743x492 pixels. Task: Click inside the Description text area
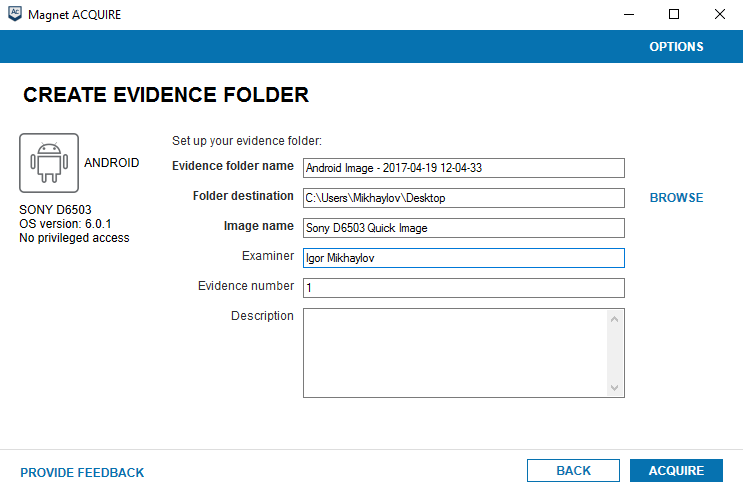455,353
